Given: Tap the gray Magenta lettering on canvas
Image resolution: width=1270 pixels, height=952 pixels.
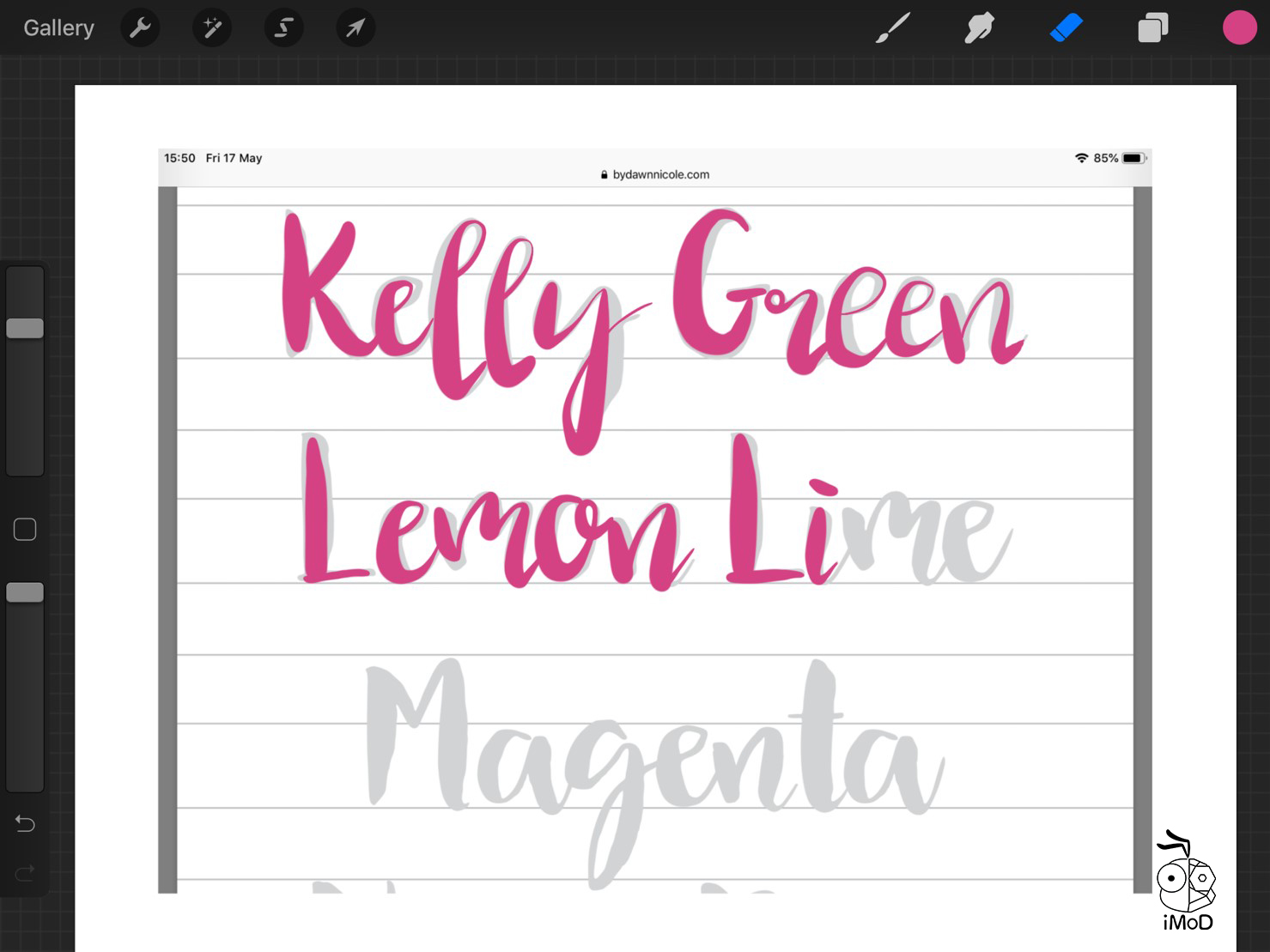Looking at the screenshot, I should click(x=653, y=747).
